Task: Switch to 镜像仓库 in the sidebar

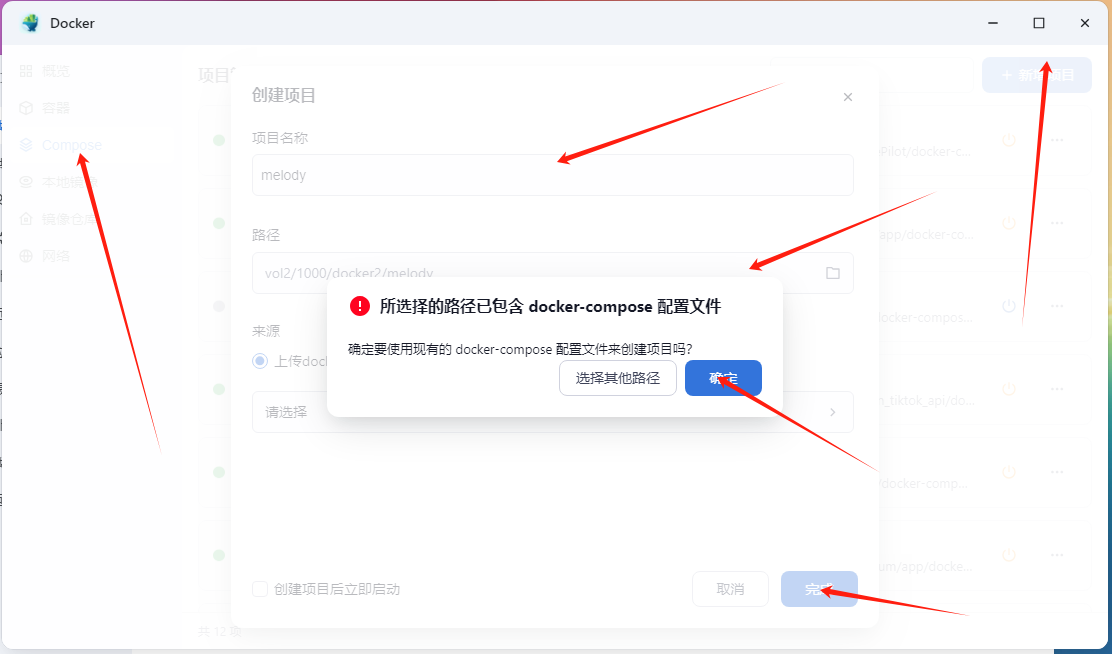Action: pos(60,218)
